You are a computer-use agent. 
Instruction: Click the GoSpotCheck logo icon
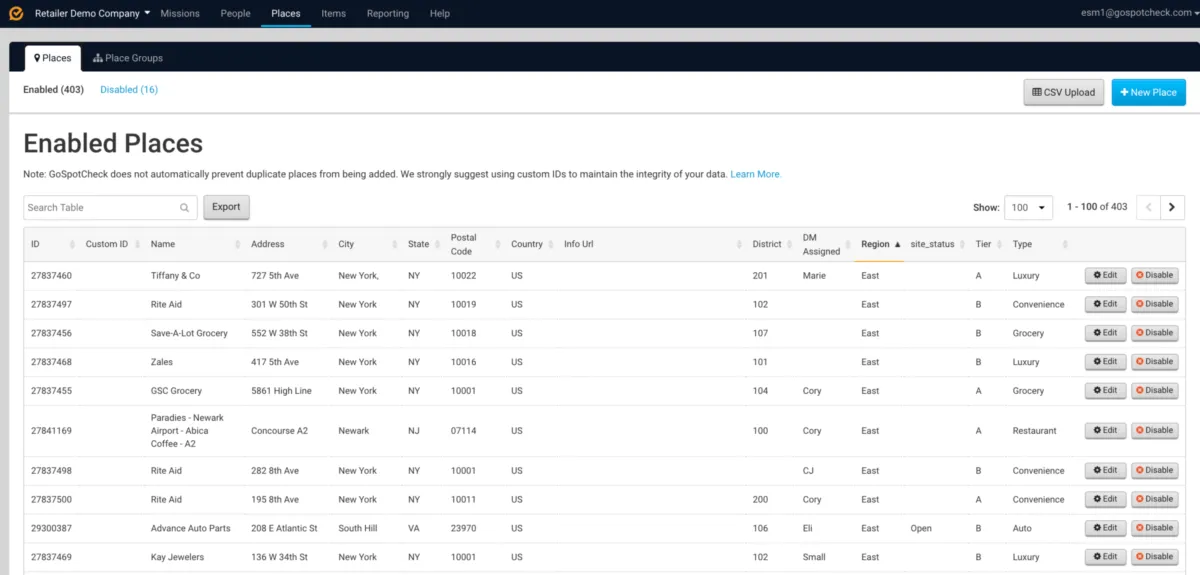(15, 13)
